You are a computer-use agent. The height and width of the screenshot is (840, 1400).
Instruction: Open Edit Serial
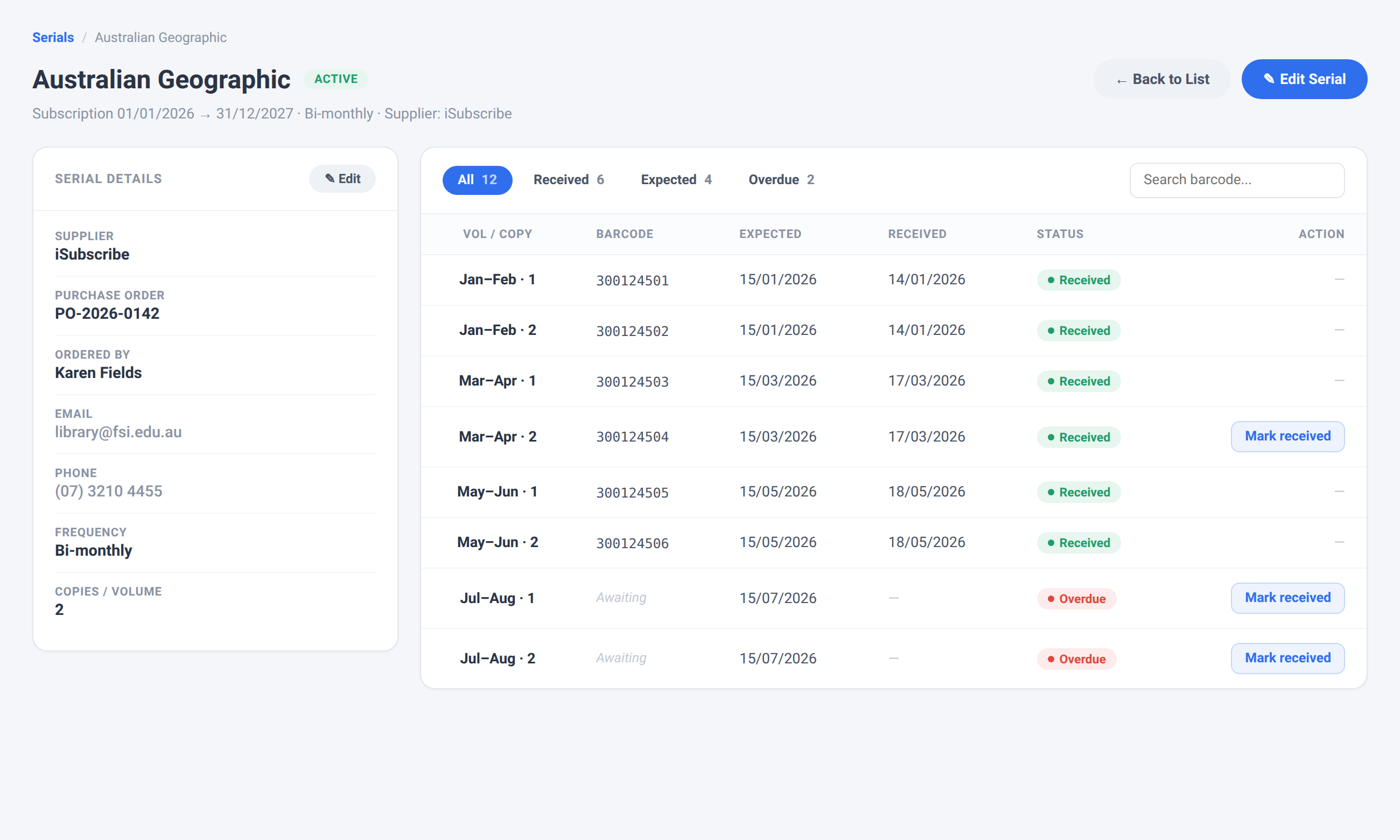tap(1304, 79)
